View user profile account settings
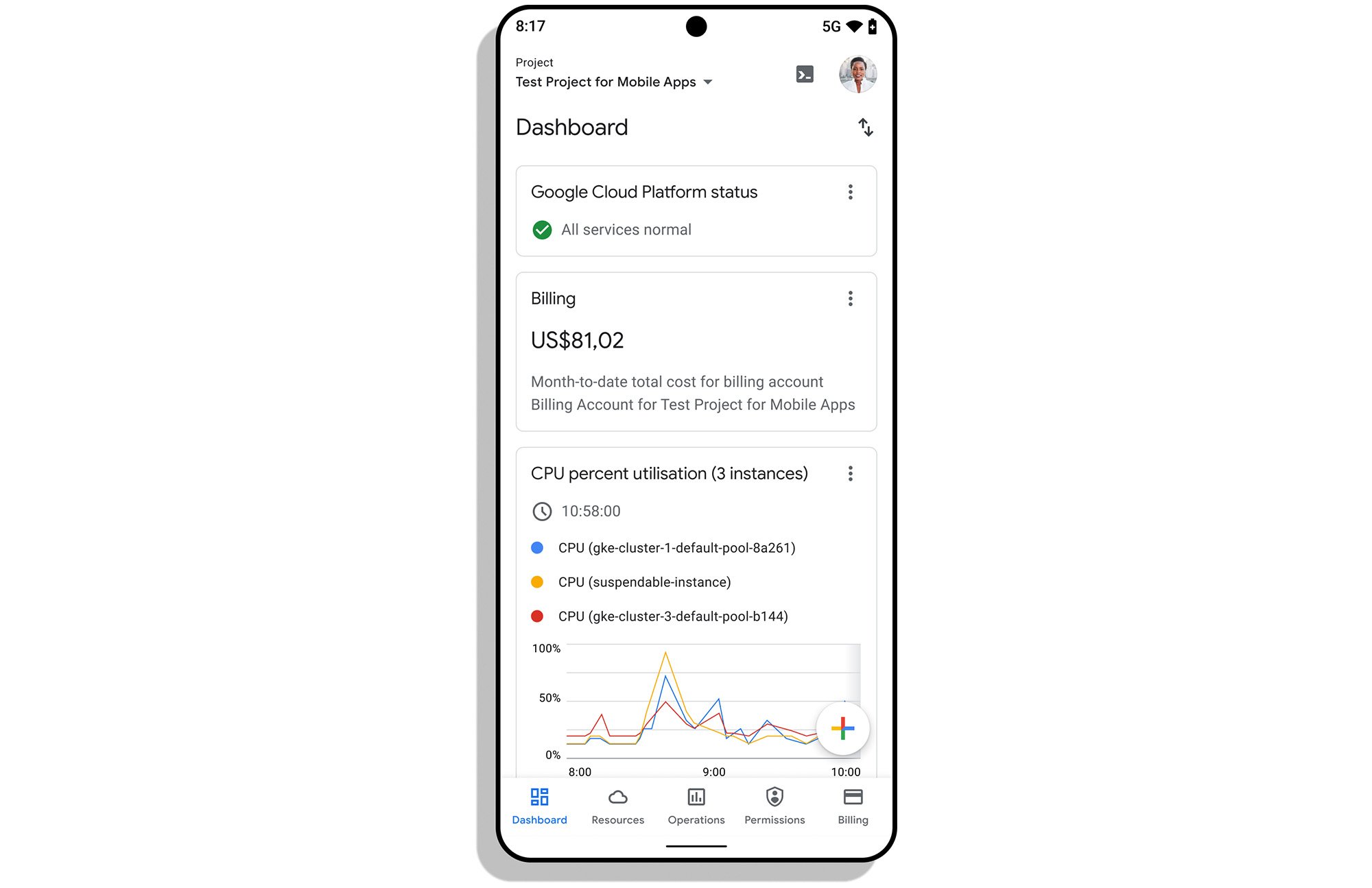The height and width of the screenshot is (888, 1372). [x=856, y=74]
